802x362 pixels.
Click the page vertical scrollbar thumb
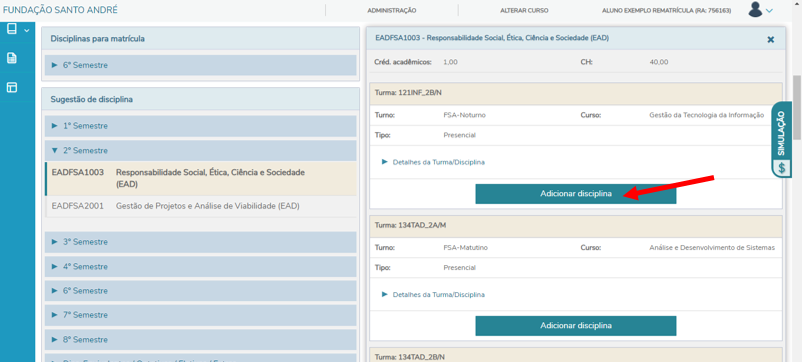(796, 107)
